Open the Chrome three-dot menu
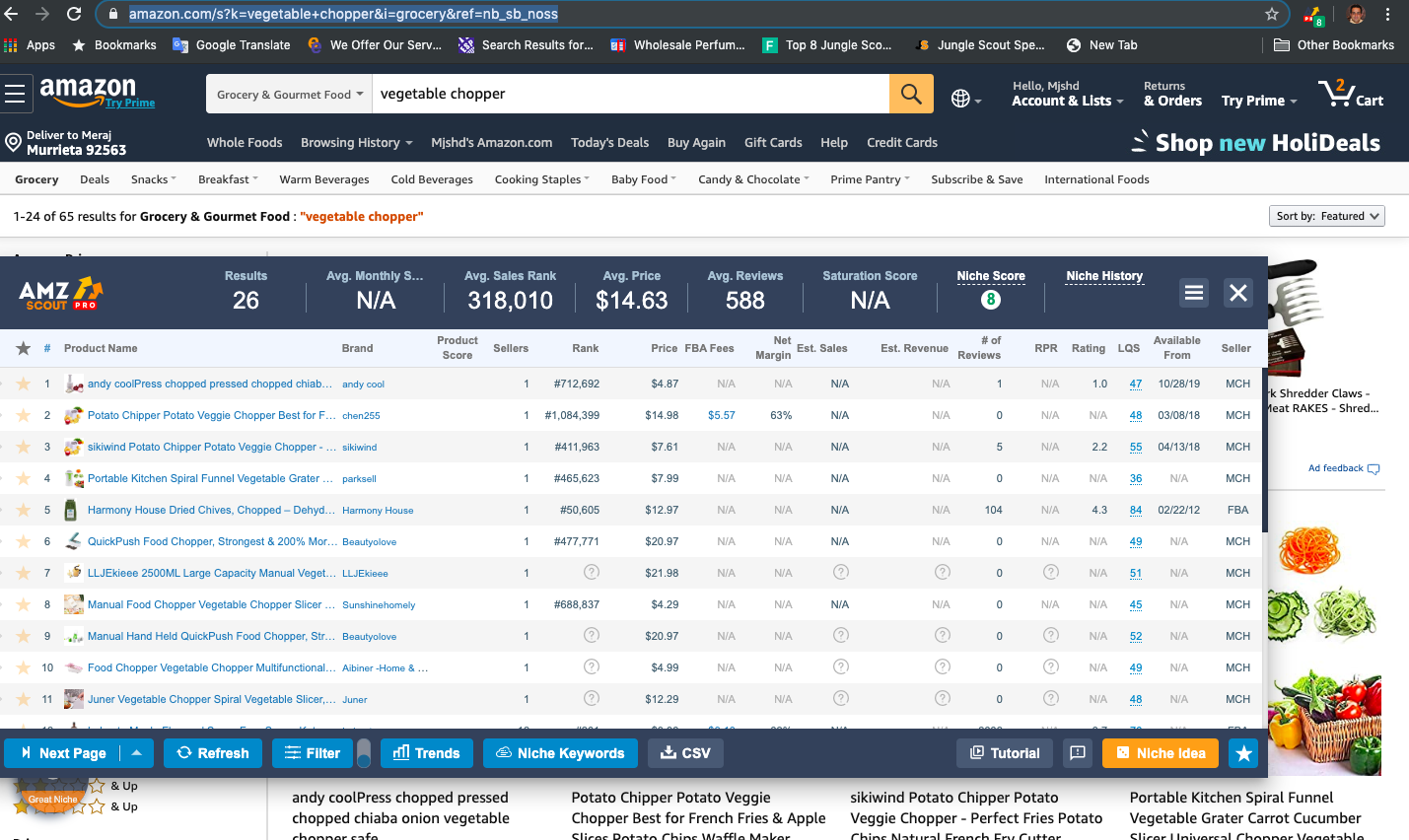 [1388, 14]
